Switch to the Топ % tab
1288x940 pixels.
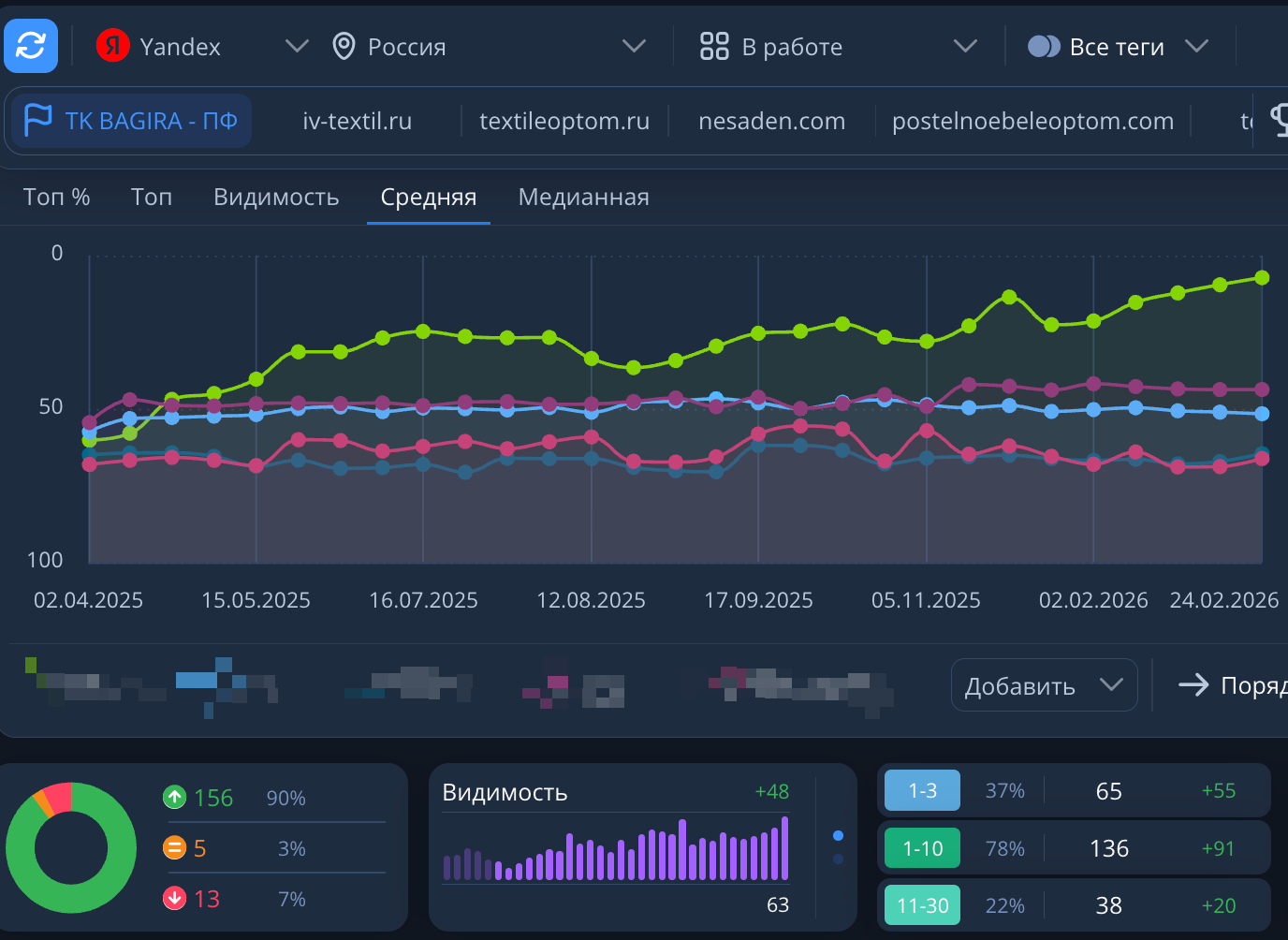point(55,197)
